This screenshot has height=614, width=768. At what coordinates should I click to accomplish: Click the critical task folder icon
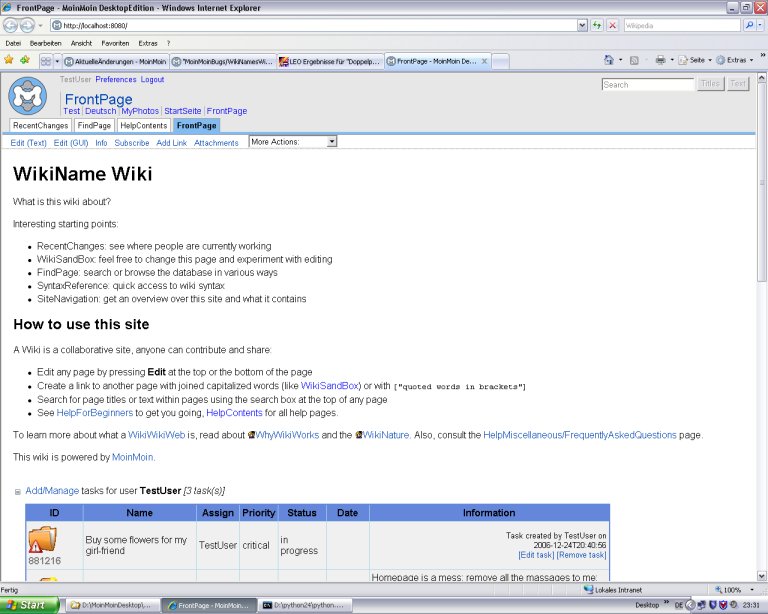point(43,540)
